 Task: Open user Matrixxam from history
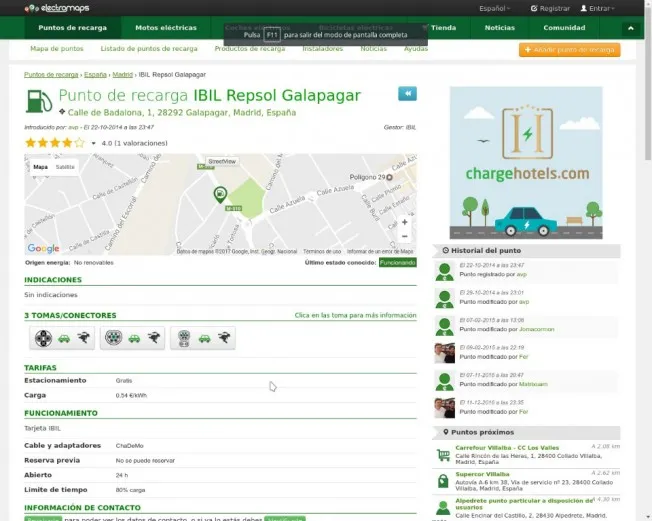[x=533, y=384]
